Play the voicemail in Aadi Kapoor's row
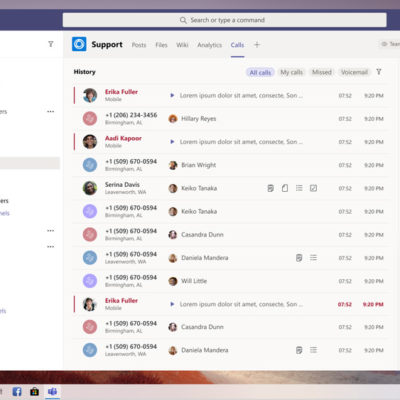This screenshot has height=400, width=400. [172, 142]
